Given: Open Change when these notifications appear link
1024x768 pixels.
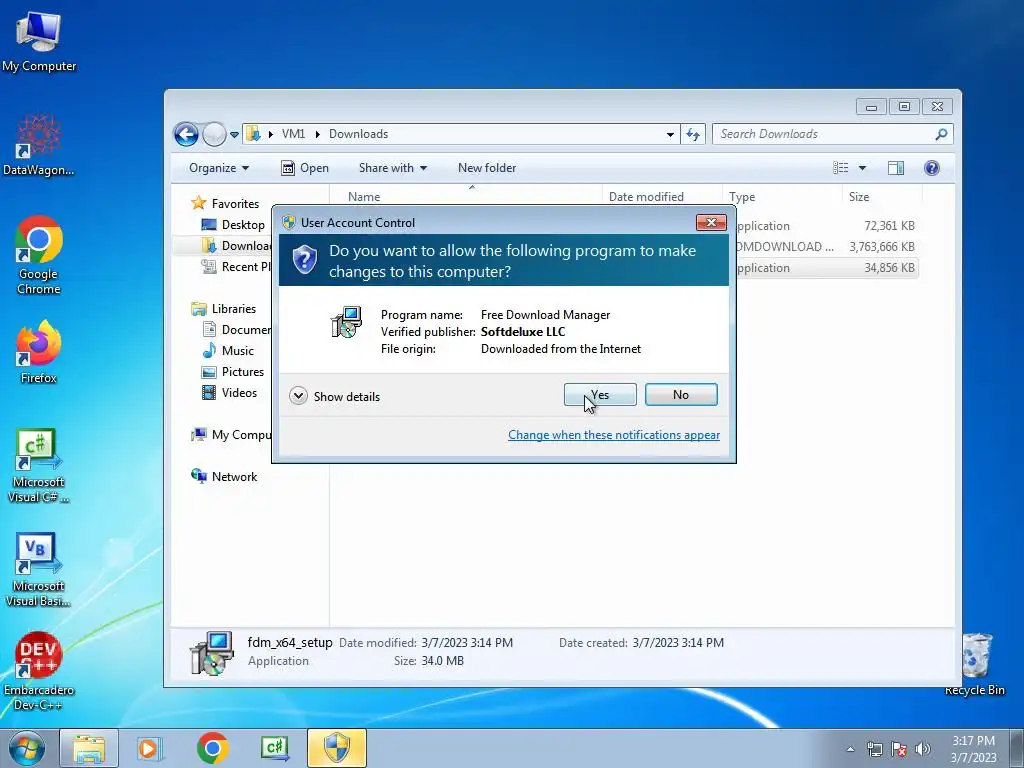Looking at the screenshot, I should pyautogui.click(x=614, y=435).
